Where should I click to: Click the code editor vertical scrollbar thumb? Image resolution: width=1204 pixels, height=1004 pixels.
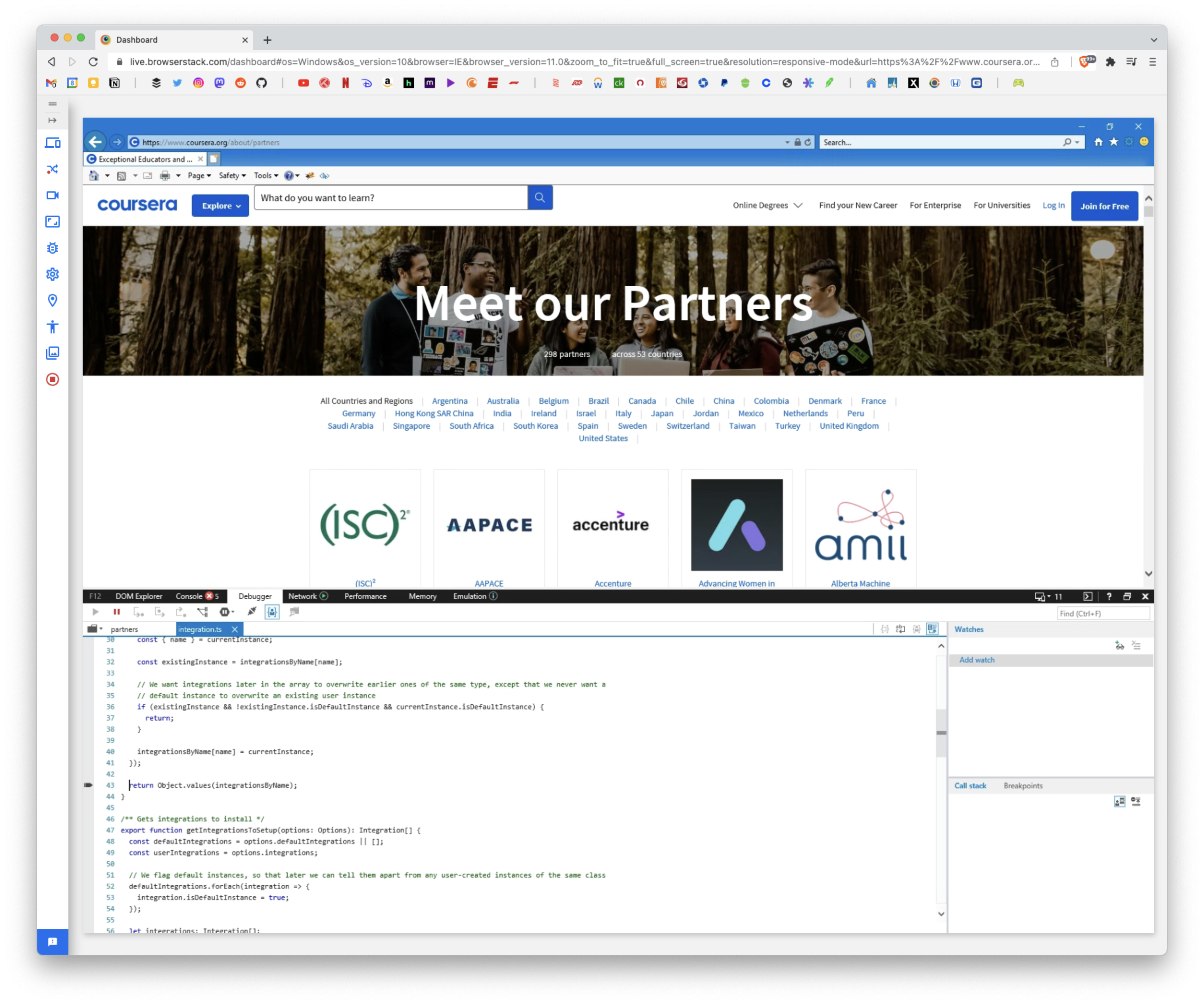click(941, 733)
